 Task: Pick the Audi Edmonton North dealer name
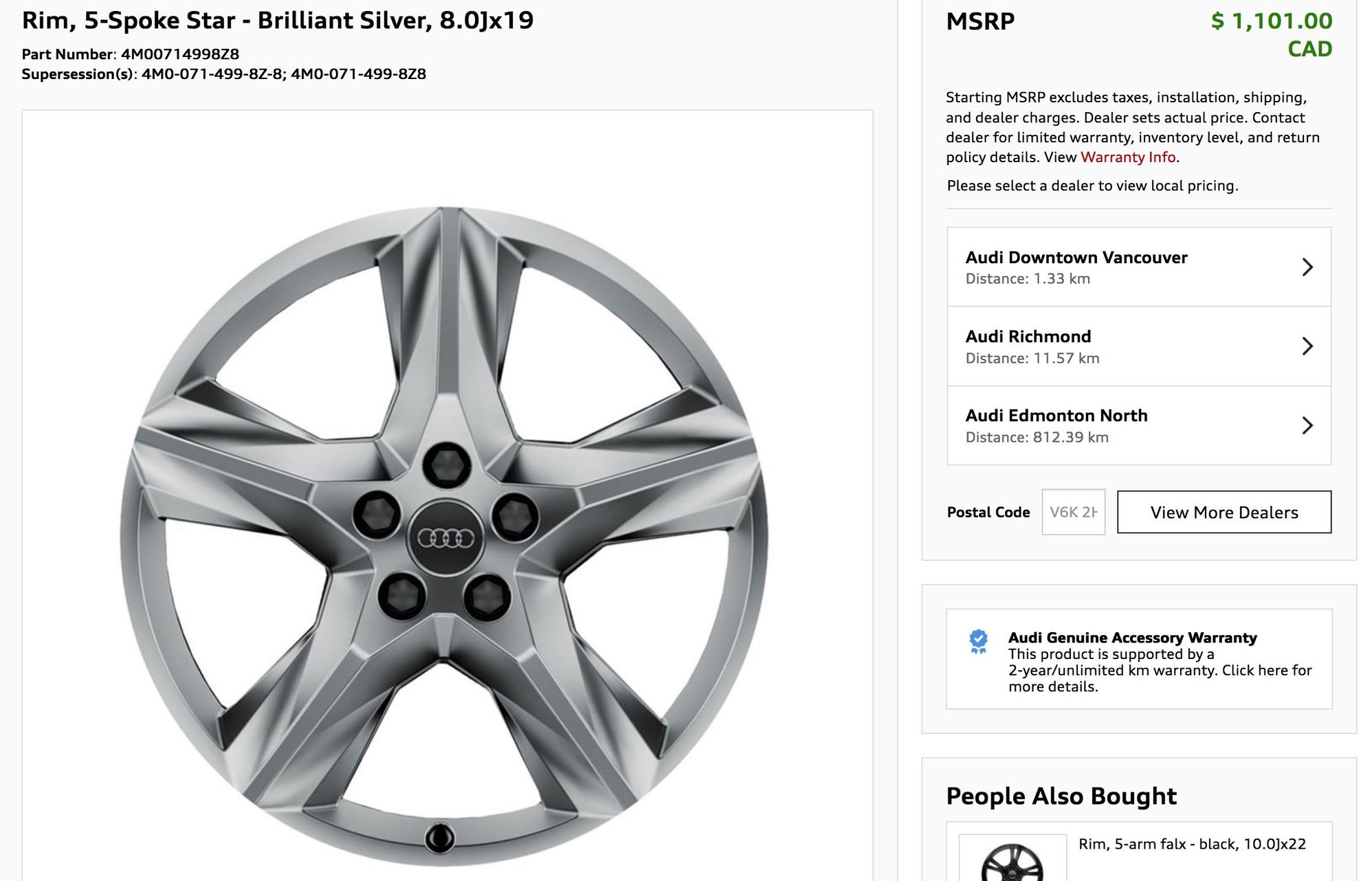(x=1056, y=416)
